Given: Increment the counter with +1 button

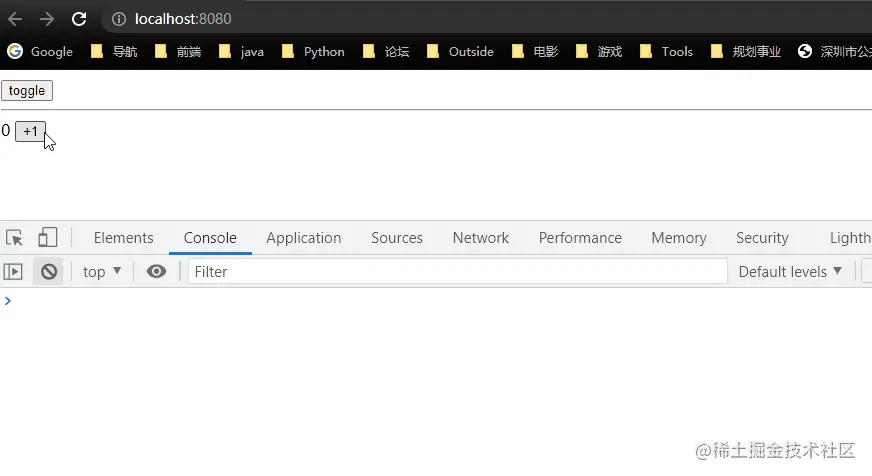Looking at the screenshot, I should click(30, 131).
